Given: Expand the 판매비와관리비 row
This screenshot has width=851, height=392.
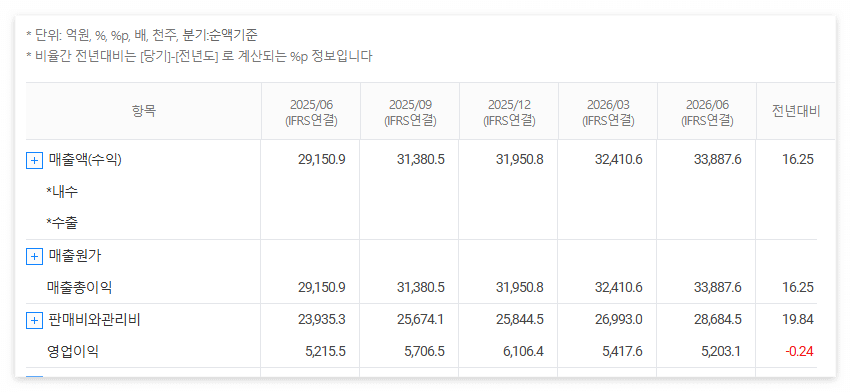Looking at the screenshot, I should (x=34, y=320).
